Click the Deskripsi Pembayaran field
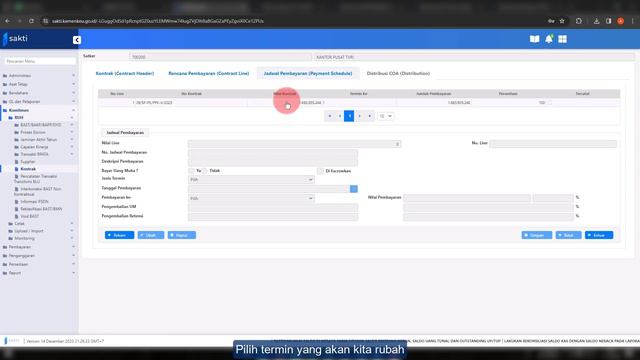Image resolution: width=640 pixels, height=360 pixels. [x=273, y=162]
